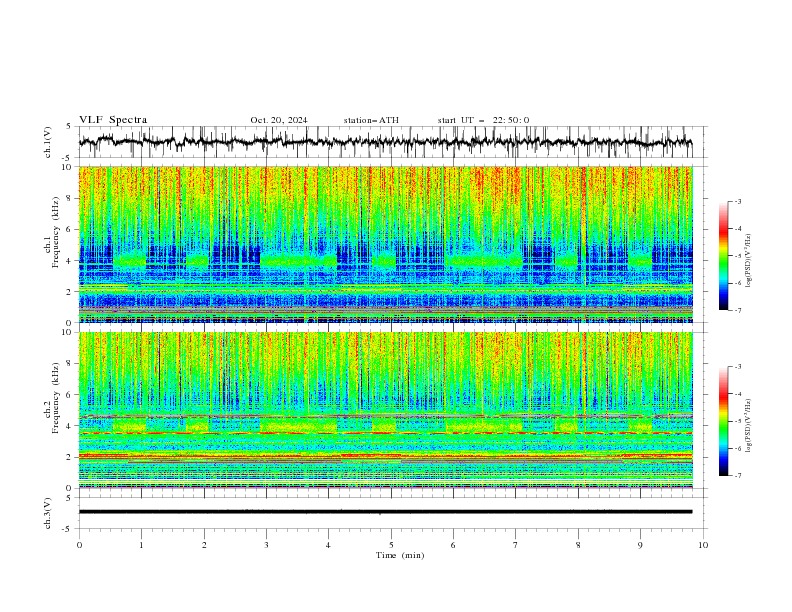Click time axis tick label "1"

pos(141,545)
